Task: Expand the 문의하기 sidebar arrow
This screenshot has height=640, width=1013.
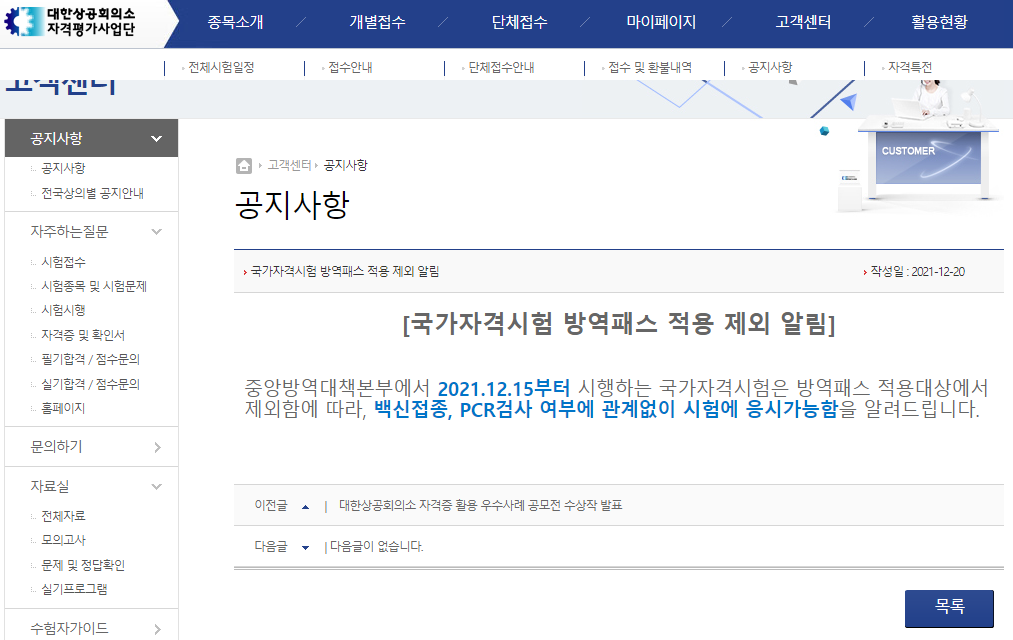Action: click(x=158, y=447)
